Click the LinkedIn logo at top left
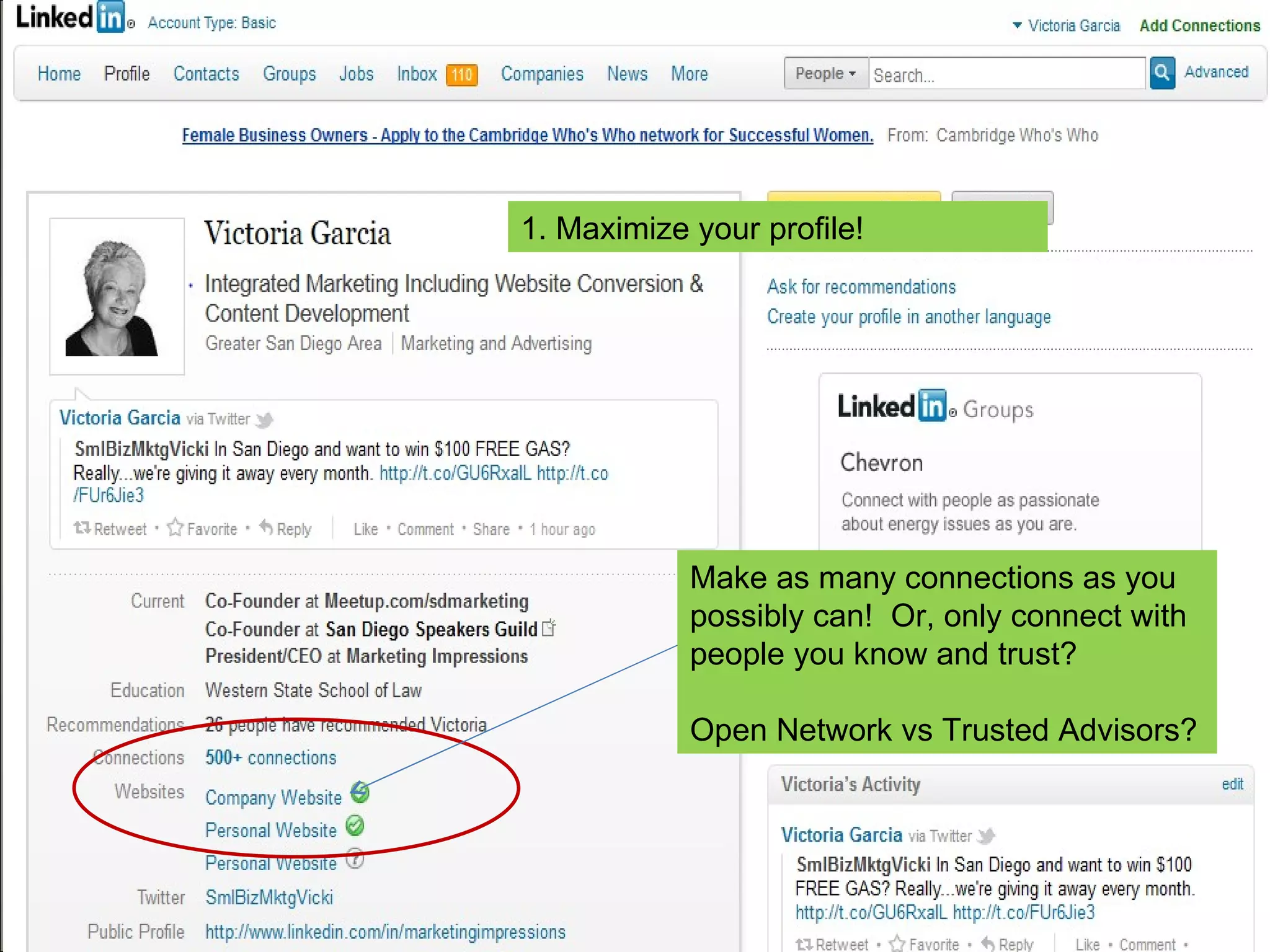1270x952 pixels. 75,17
